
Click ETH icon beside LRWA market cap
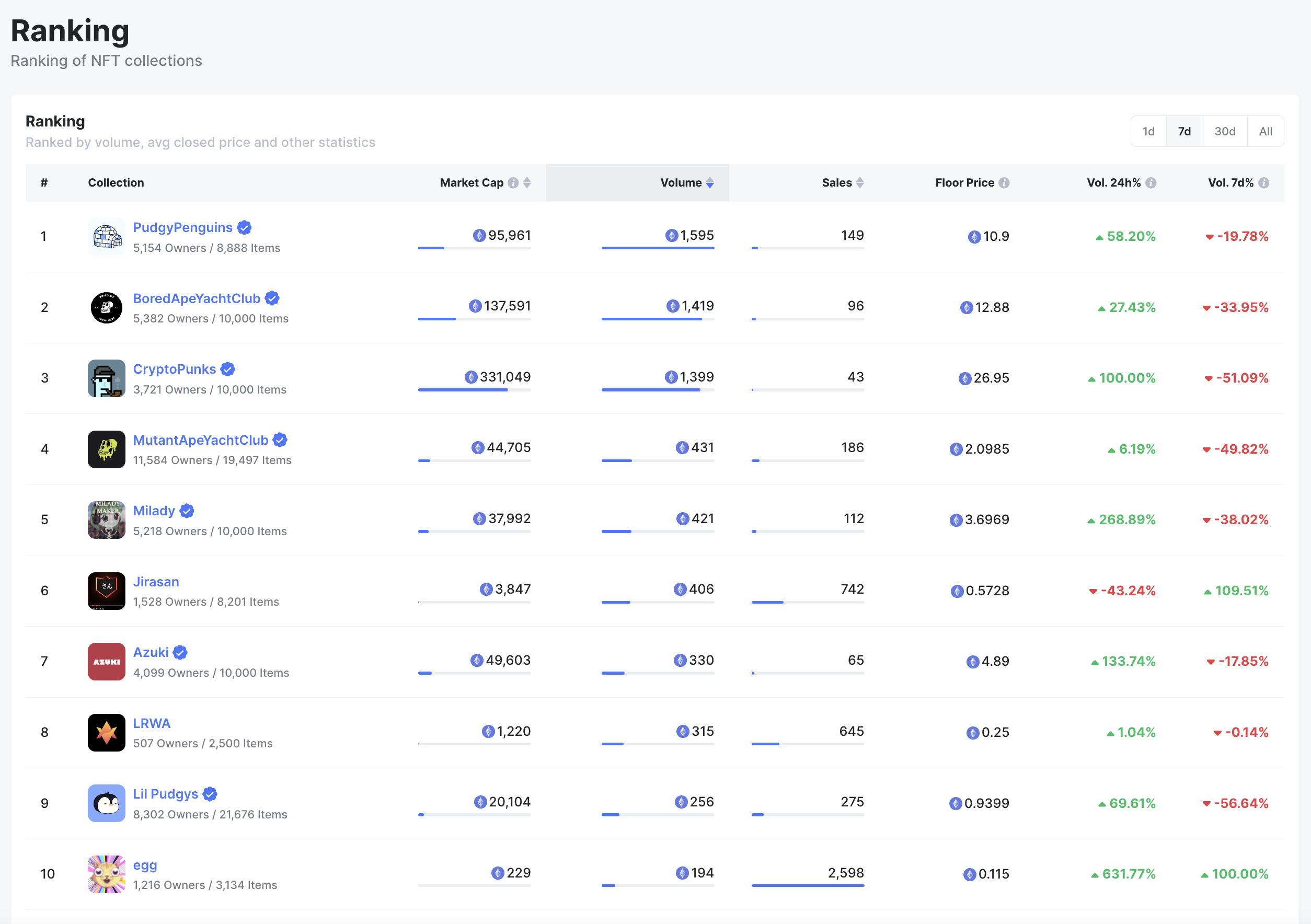[x=488, y=731]
